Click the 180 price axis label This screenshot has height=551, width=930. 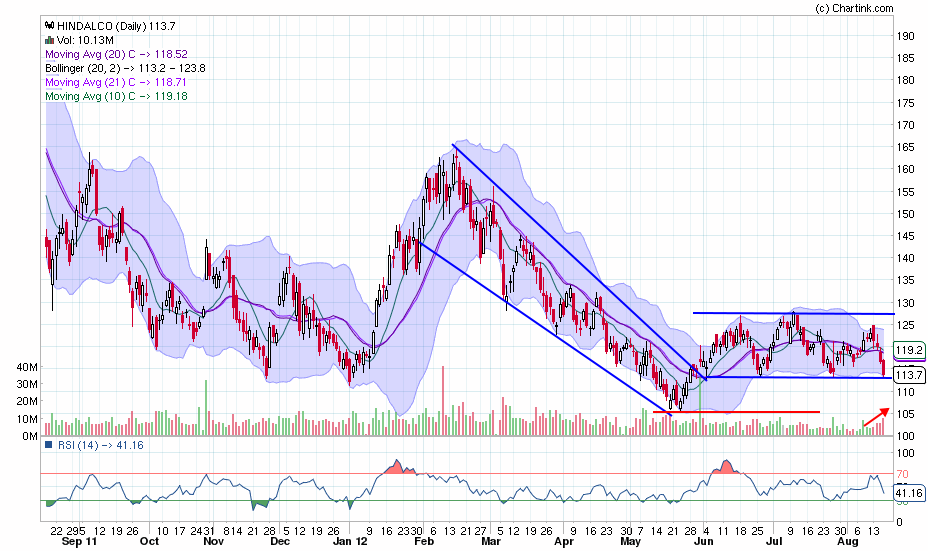906,80
